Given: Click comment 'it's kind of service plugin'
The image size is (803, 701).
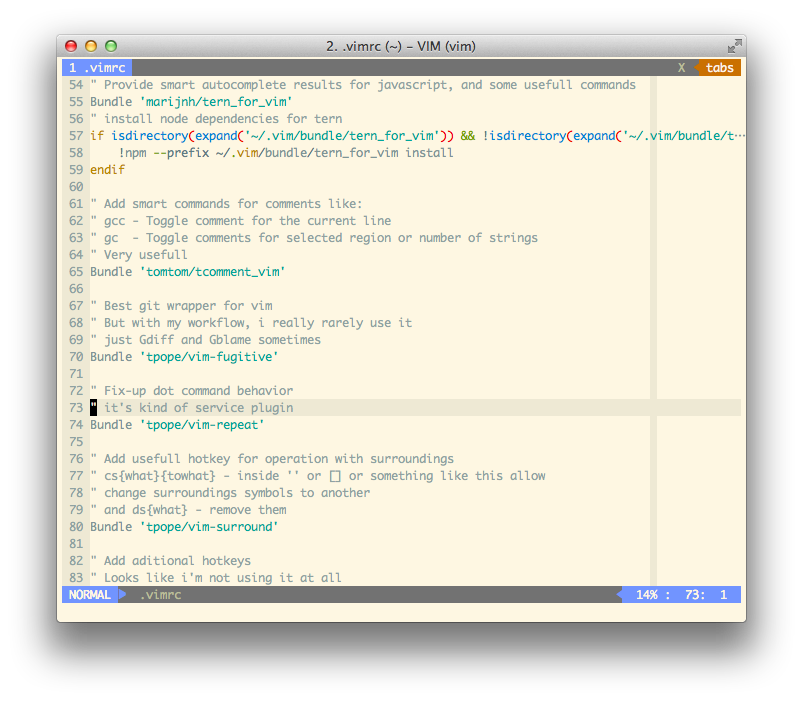Looking at the screenshot, I should pyautogui.click(x=199, y=408).
